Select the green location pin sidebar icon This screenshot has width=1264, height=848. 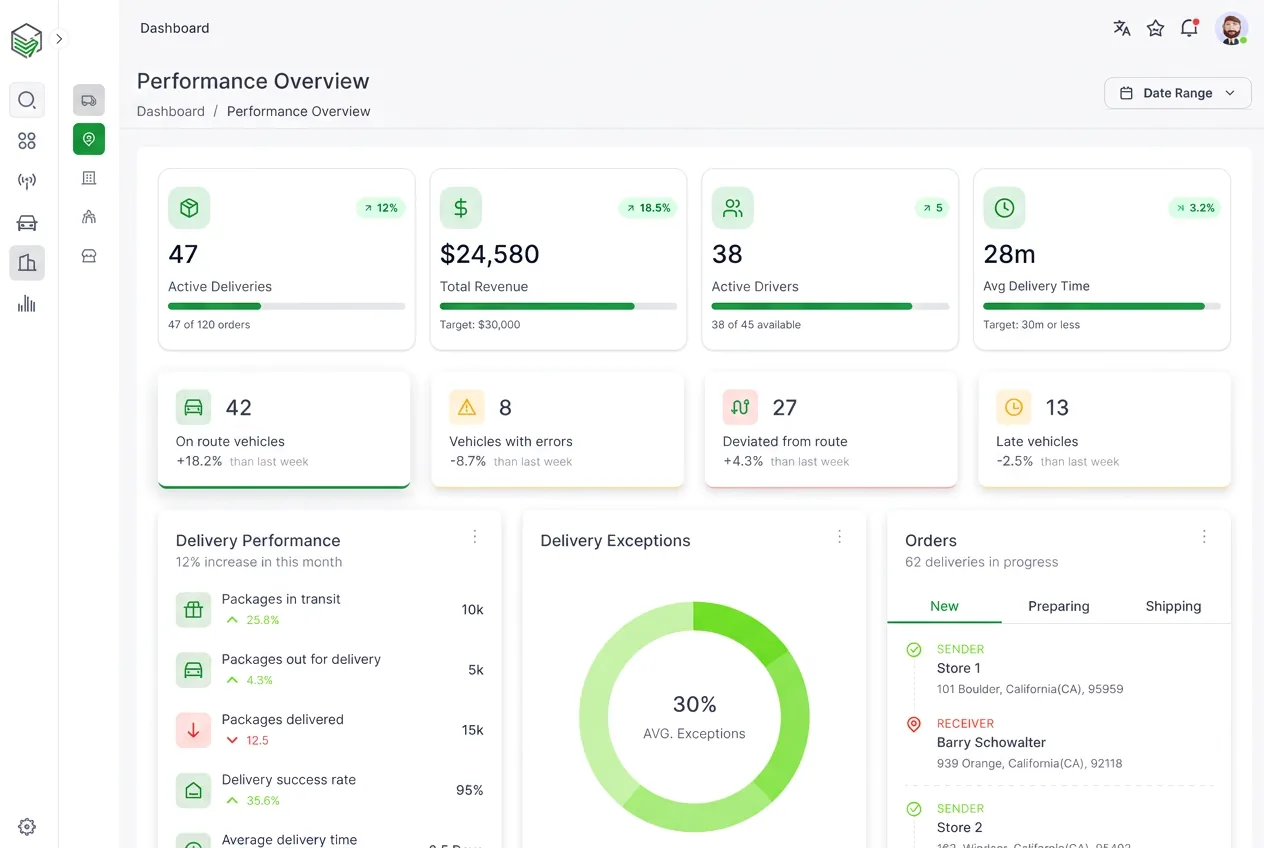[x=89, y=139]
